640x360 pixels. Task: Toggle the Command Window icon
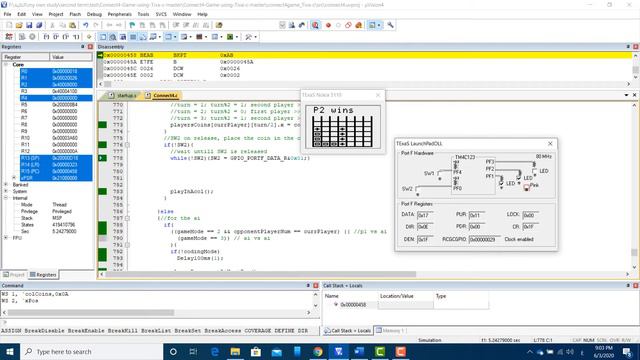tap(103, 37)
